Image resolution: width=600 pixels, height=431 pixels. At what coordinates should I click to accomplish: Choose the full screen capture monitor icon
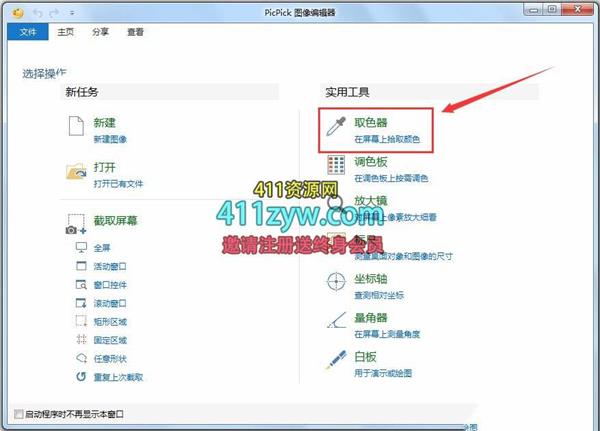click(x=82, y=248)
